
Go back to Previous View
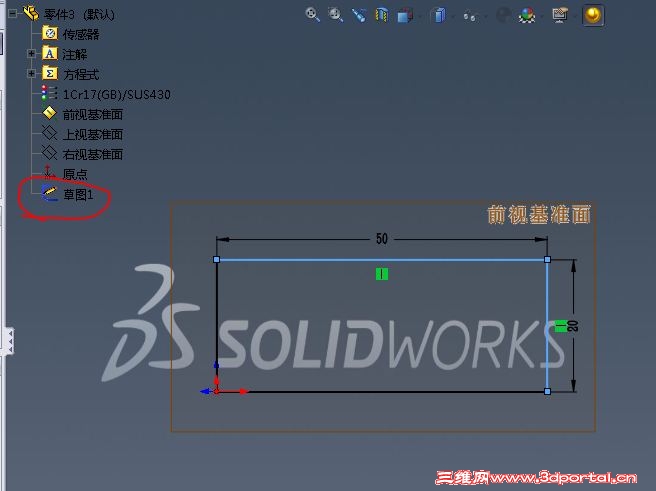[359, 15]
